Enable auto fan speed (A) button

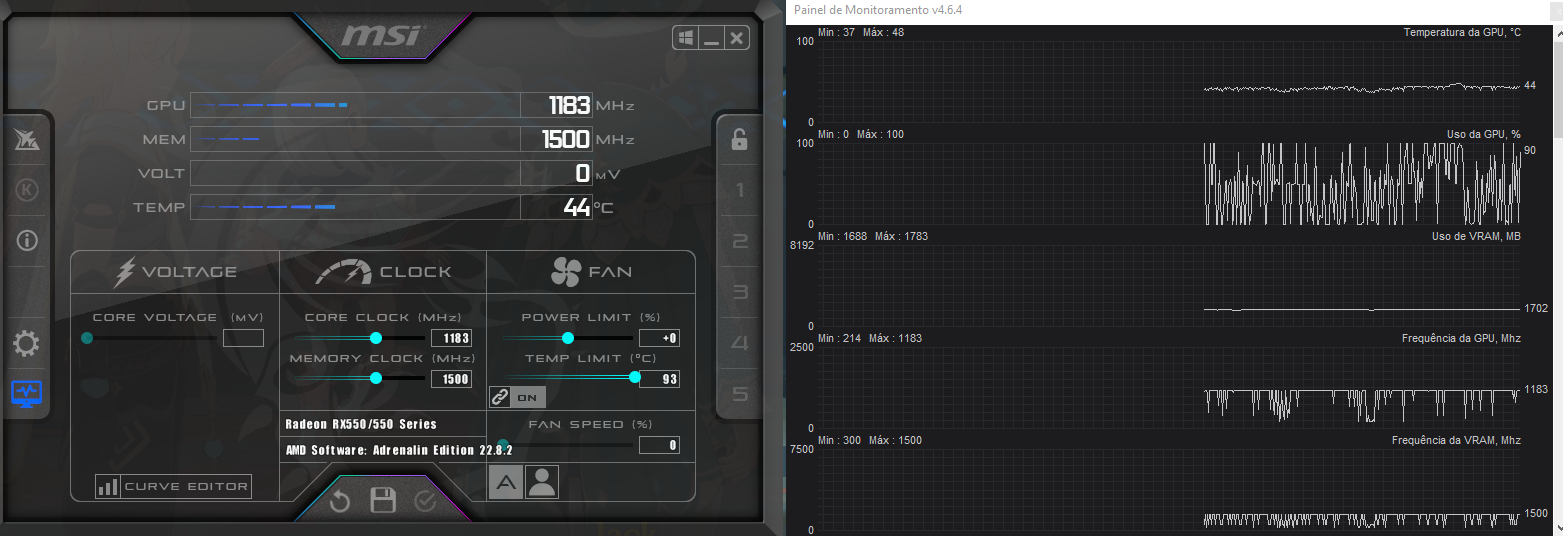[x=506, y=483]
